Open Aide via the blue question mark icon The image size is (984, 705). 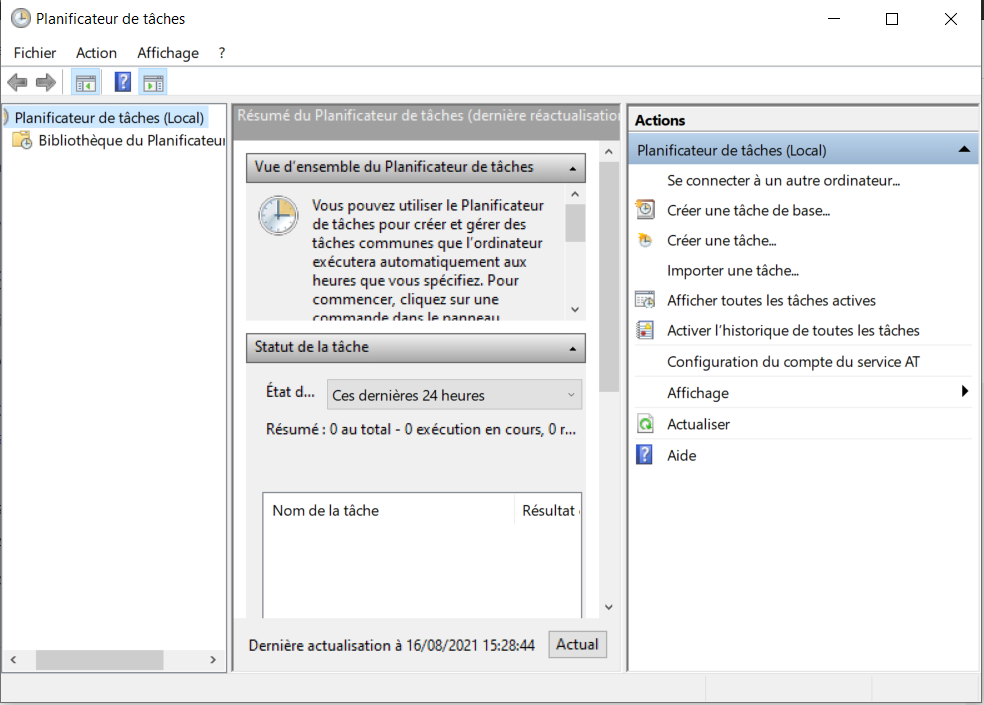click(643, 454)
